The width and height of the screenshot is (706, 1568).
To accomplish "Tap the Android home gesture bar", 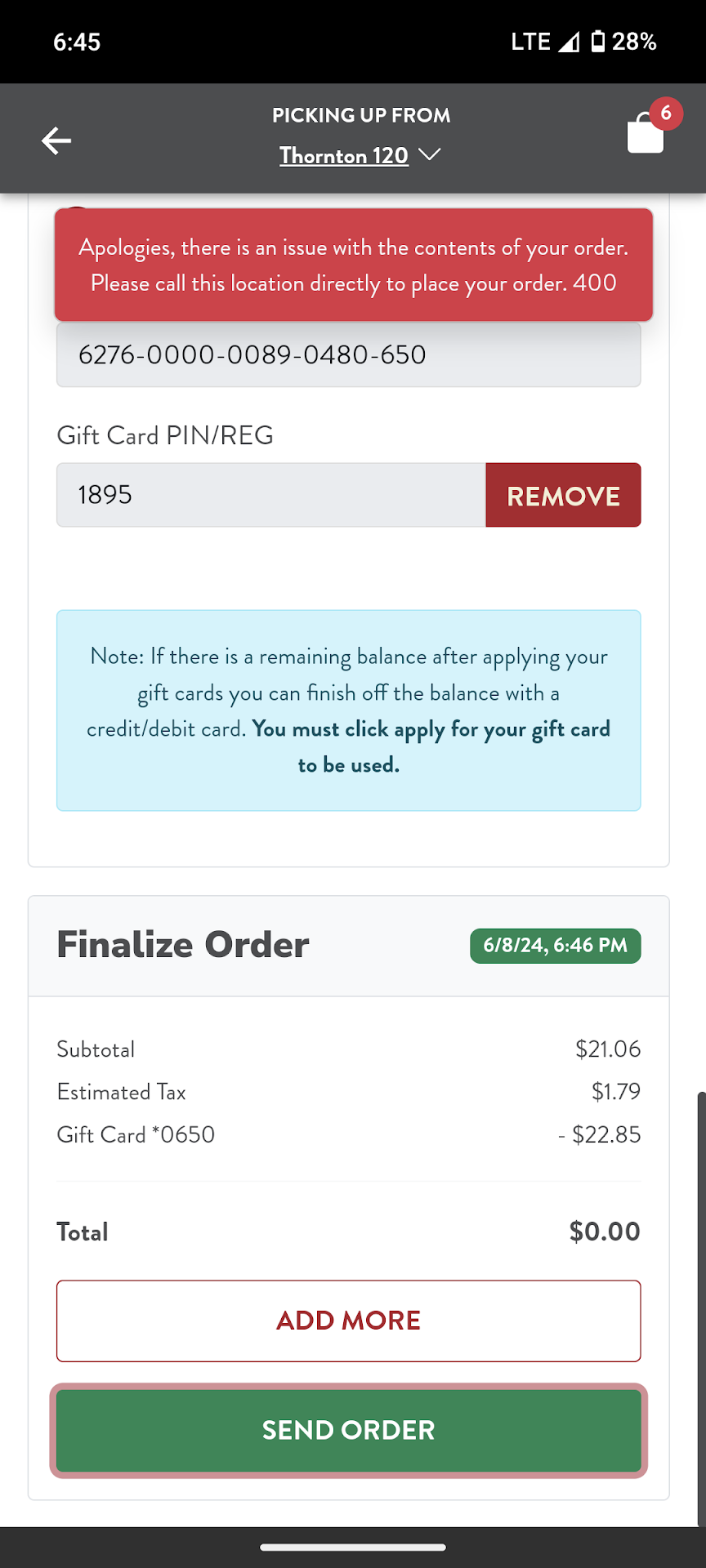I will pyautogui.click(x=353, y=1547).
